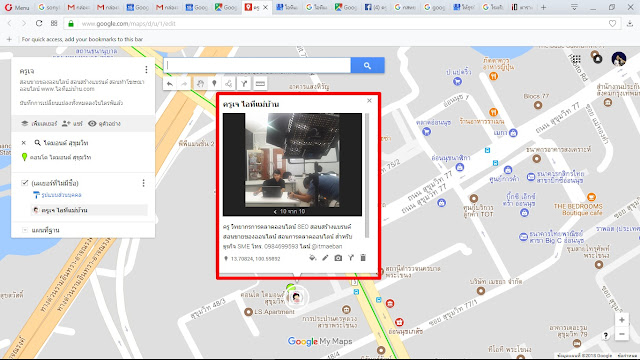
Task: Click the Undo arrow in map toolbar
Action: click(170, 84)
